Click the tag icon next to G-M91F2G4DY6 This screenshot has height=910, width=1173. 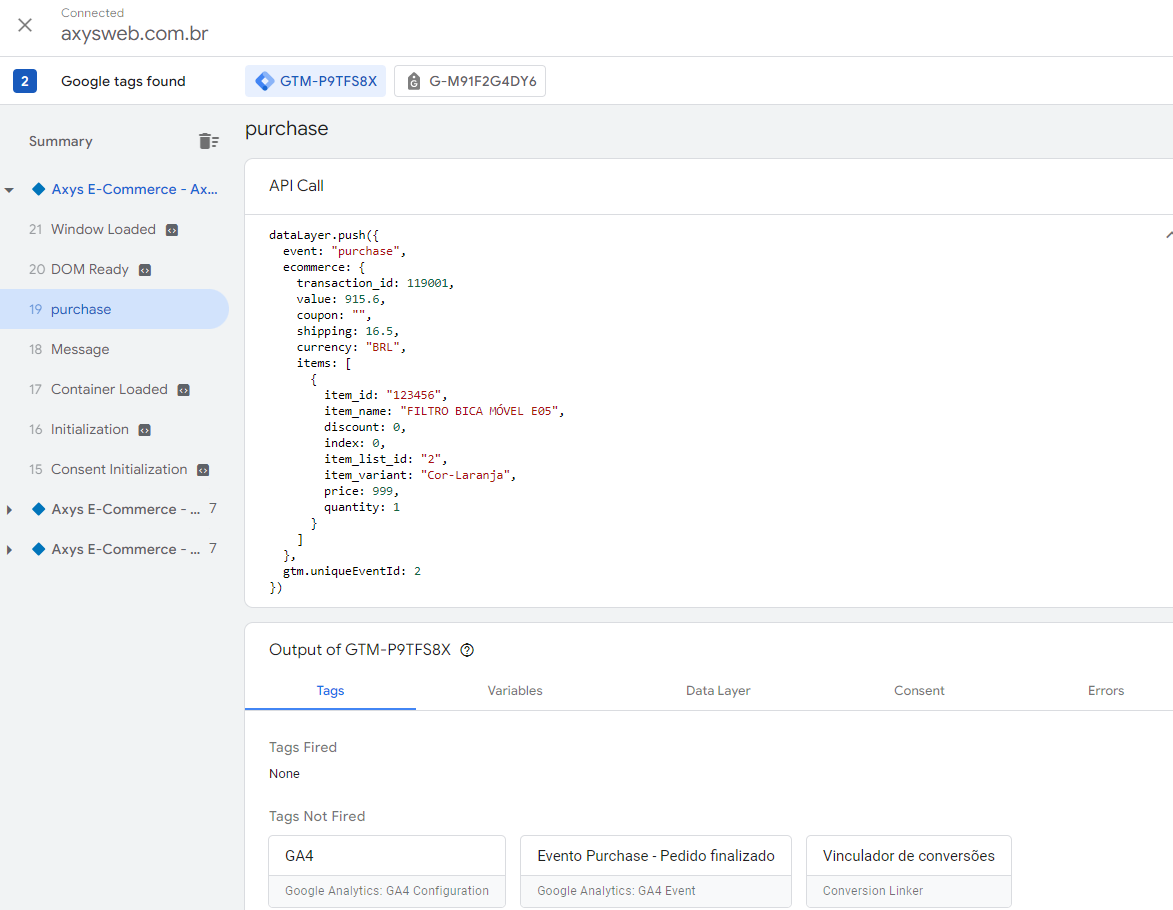point(413,81)
